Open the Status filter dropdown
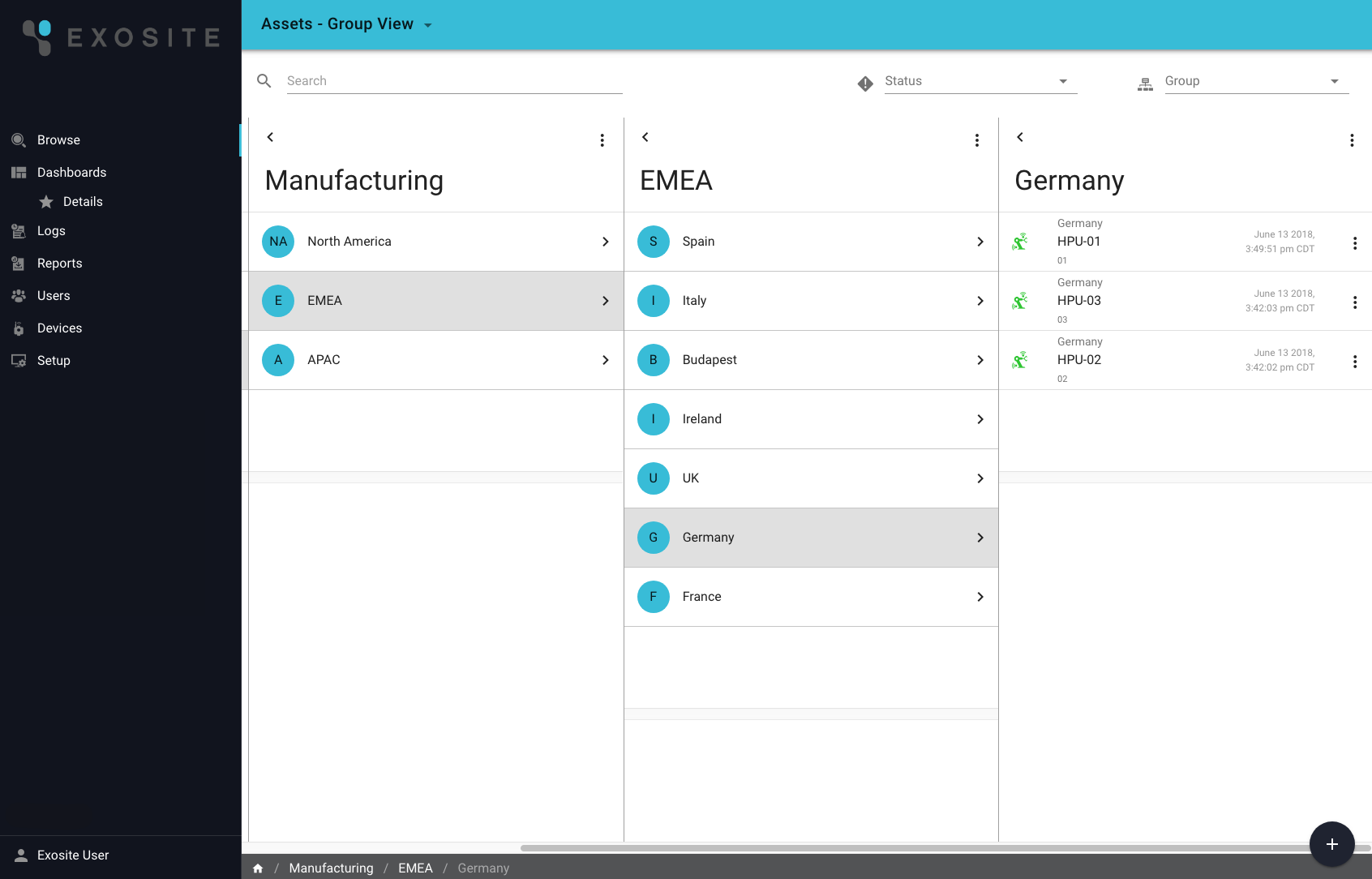The image size is (1372, 879). pyautogui.click(x=1062, y=80)
